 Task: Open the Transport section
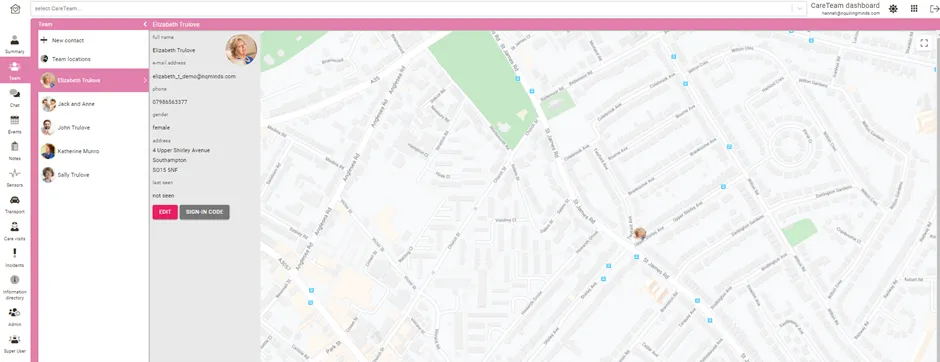[x=14, y=204]
